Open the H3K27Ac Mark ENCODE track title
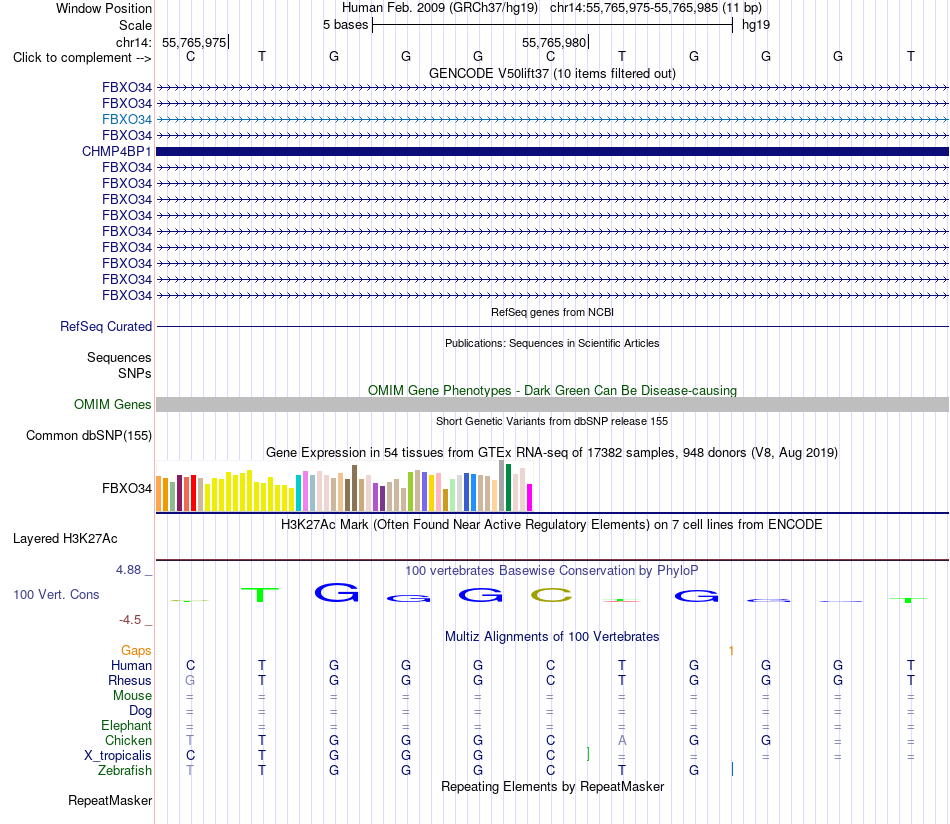 coord(552,525)
